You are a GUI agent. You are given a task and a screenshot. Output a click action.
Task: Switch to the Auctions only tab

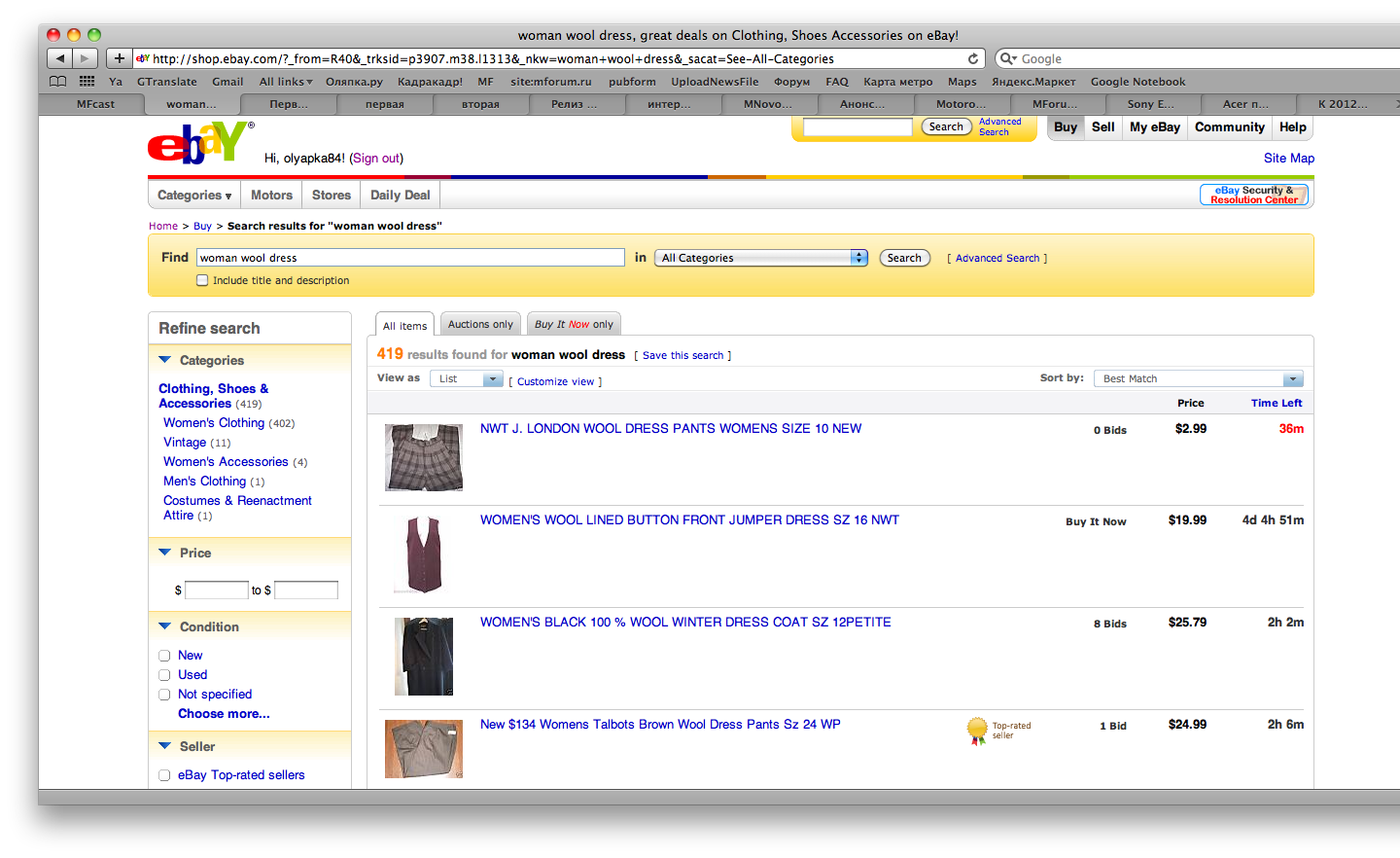pos(480,325)
